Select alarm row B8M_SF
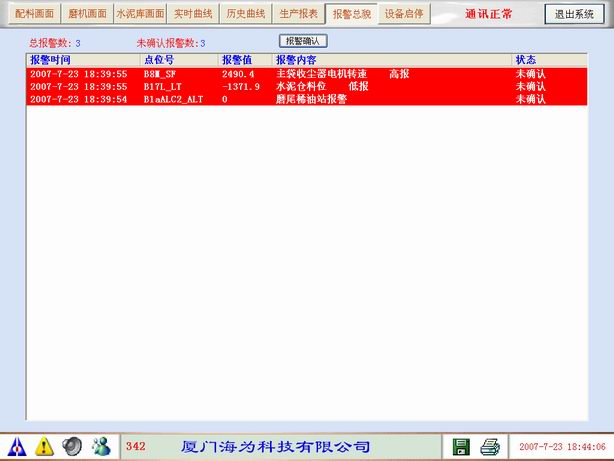This screenshot has width=614, height=461. pyautogui.click(x=307, y=74)
